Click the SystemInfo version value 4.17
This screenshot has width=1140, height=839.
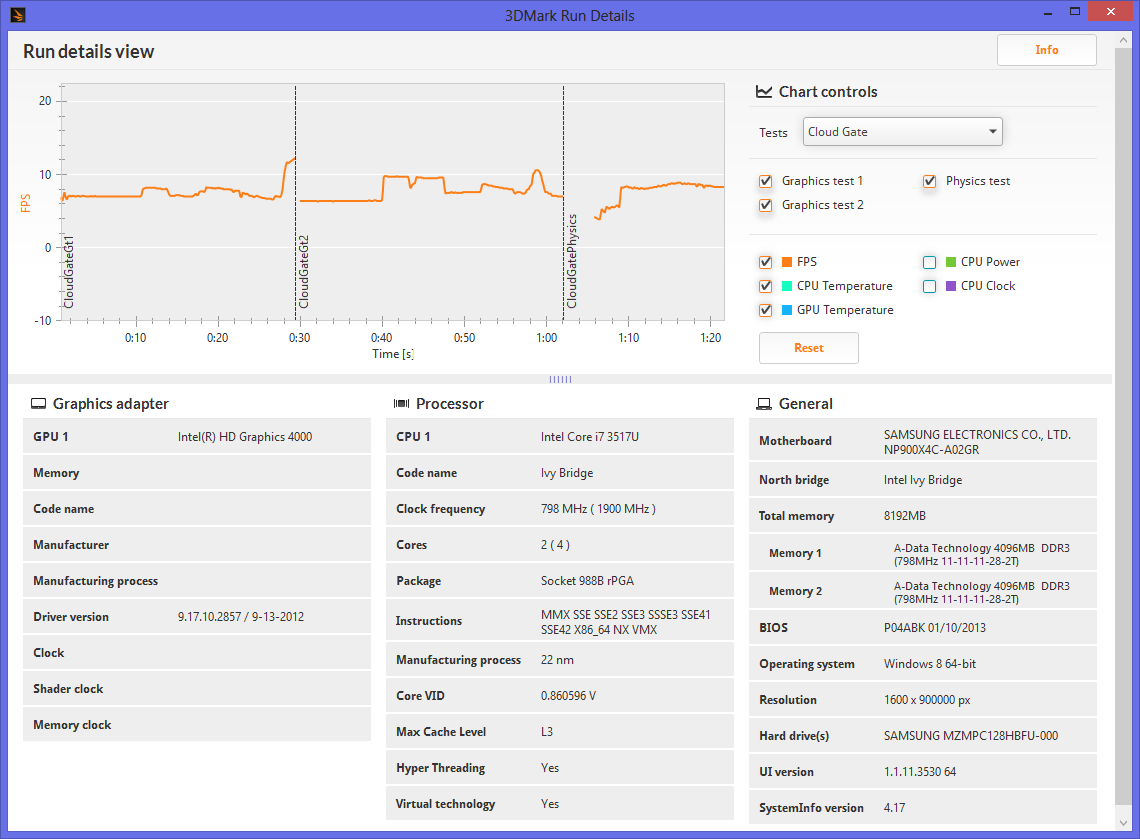tap(894, 808)
